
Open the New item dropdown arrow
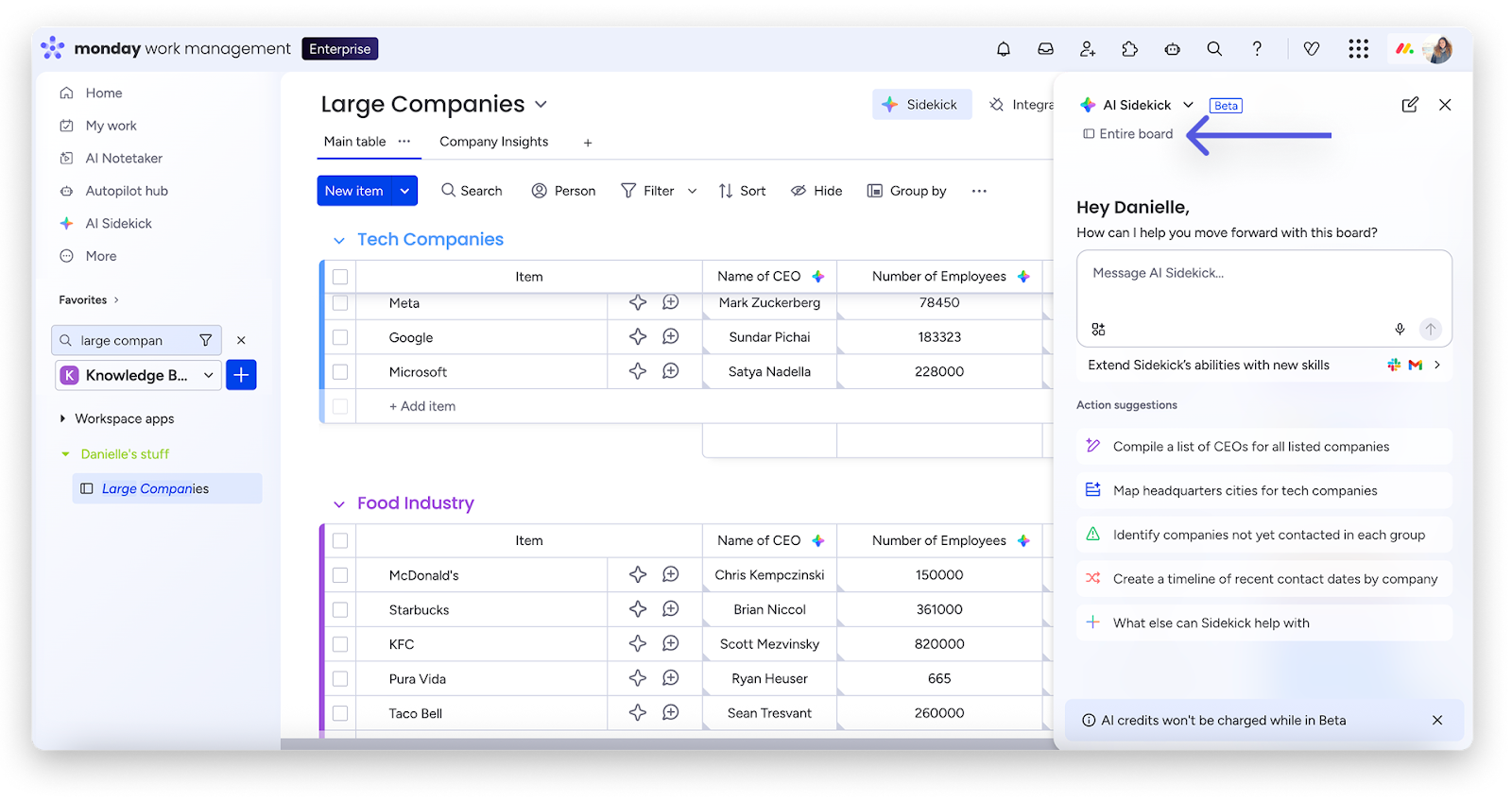point(404,191)
